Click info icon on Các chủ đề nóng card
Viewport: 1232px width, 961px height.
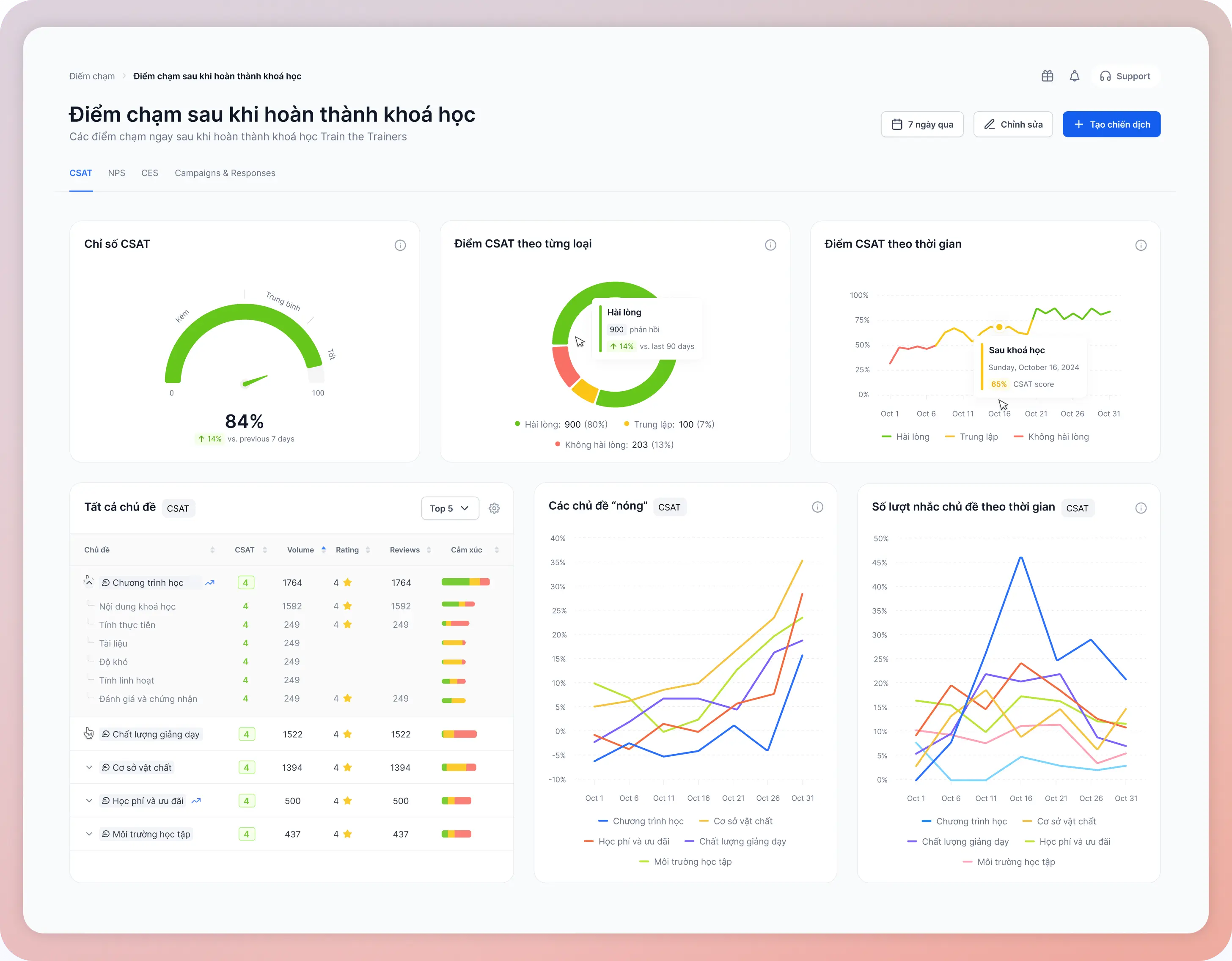817,507
